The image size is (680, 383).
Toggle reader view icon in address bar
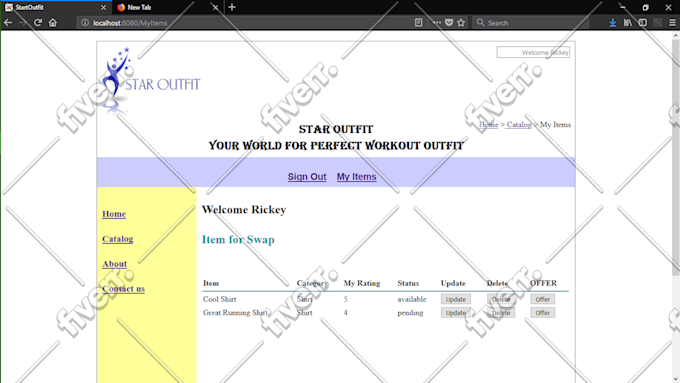click(418, 23)
